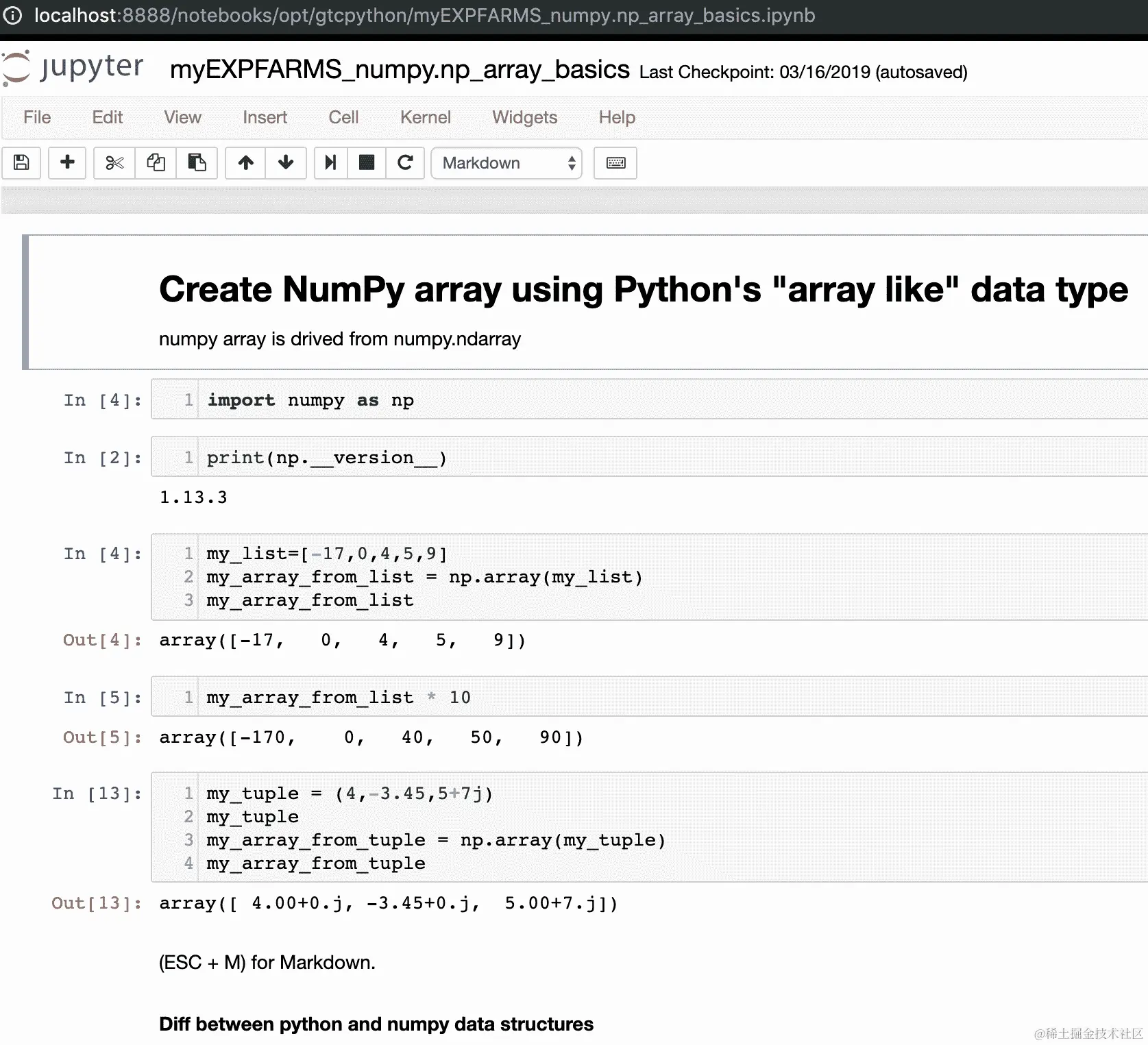1148x1045 pixels.
Task: Click the Jupyter logo
Action: [x=73, y=68]
